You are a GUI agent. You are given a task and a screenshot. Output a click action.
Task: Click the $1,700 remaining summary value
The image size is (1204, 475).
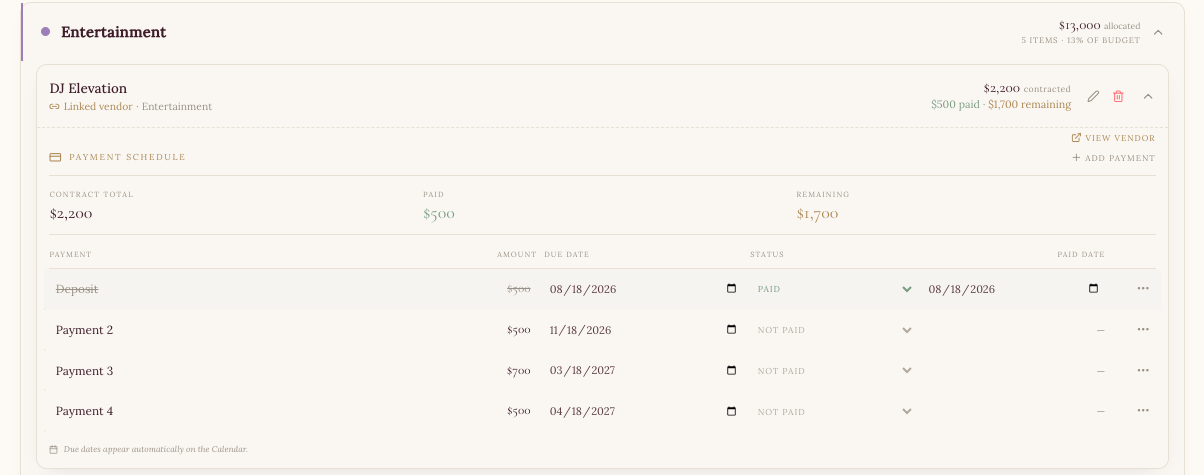[x=817, y=214]
